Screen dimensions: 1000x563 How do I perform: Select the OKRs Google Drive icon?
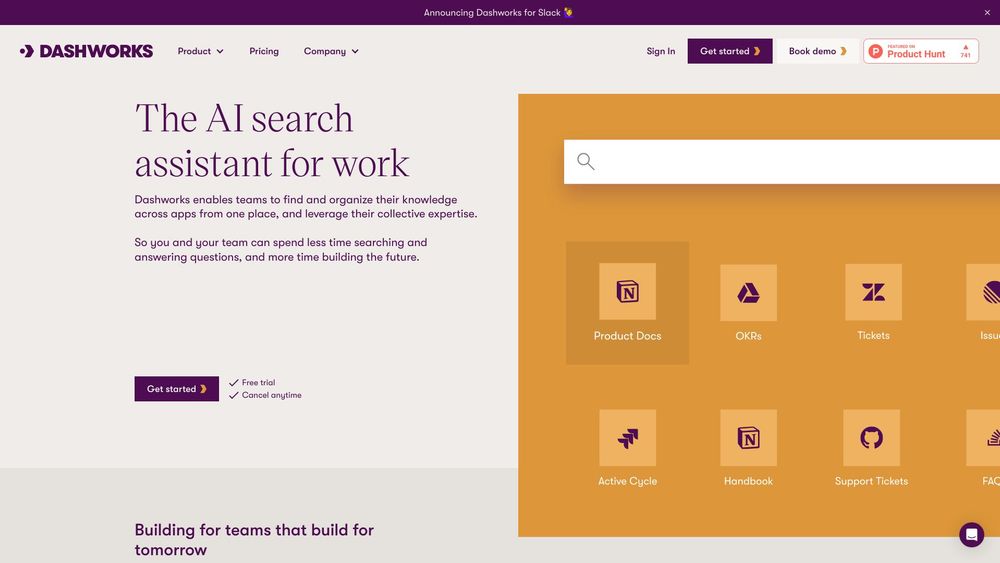(748, 293)
